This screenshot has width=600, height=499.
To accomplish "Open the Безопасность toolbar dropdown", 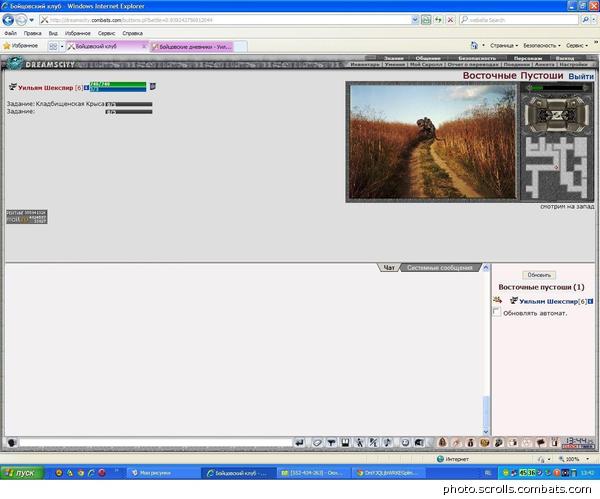I will point(542,46).
